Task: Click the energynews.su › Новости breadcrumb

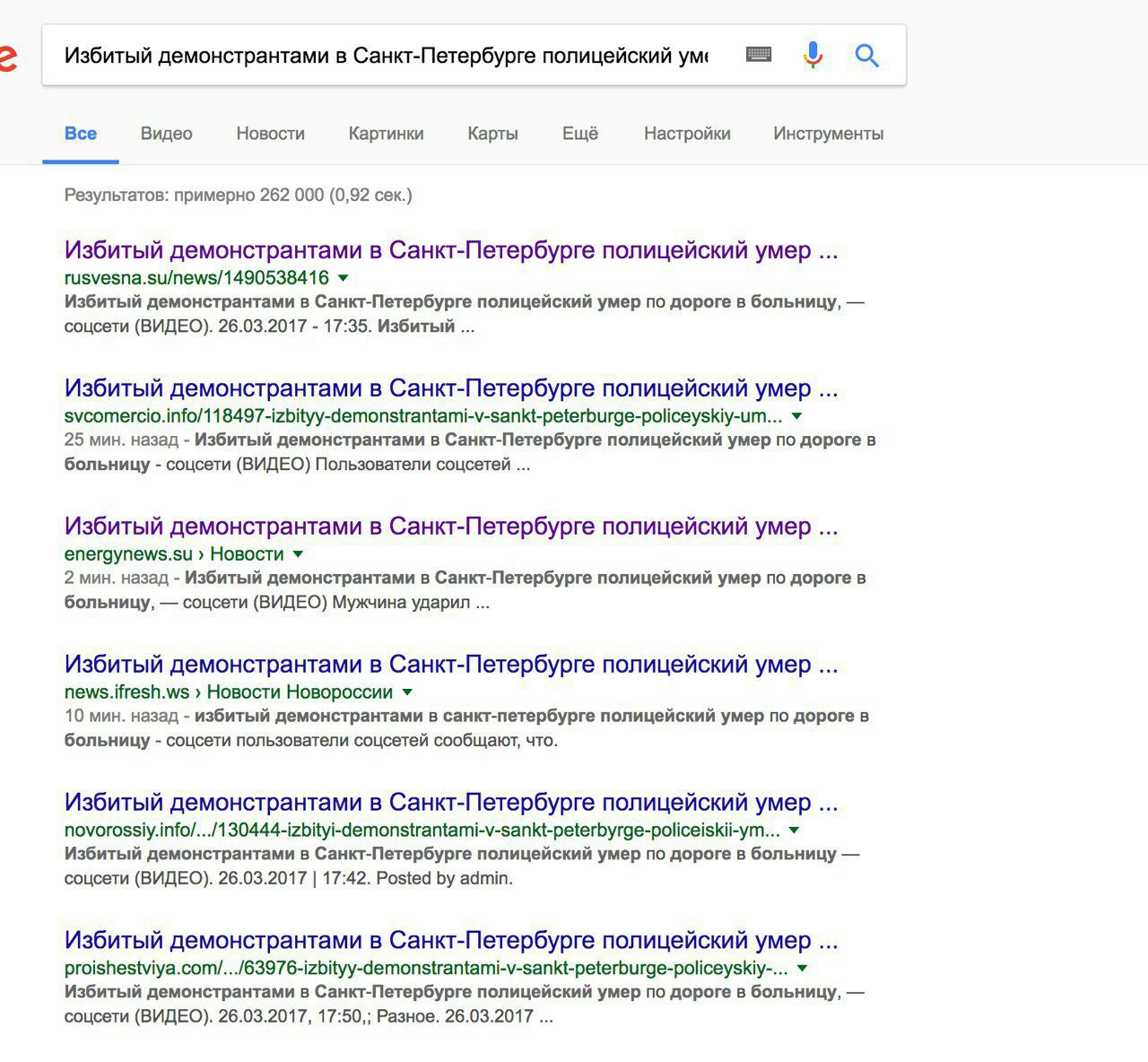Action: point(174,554)
